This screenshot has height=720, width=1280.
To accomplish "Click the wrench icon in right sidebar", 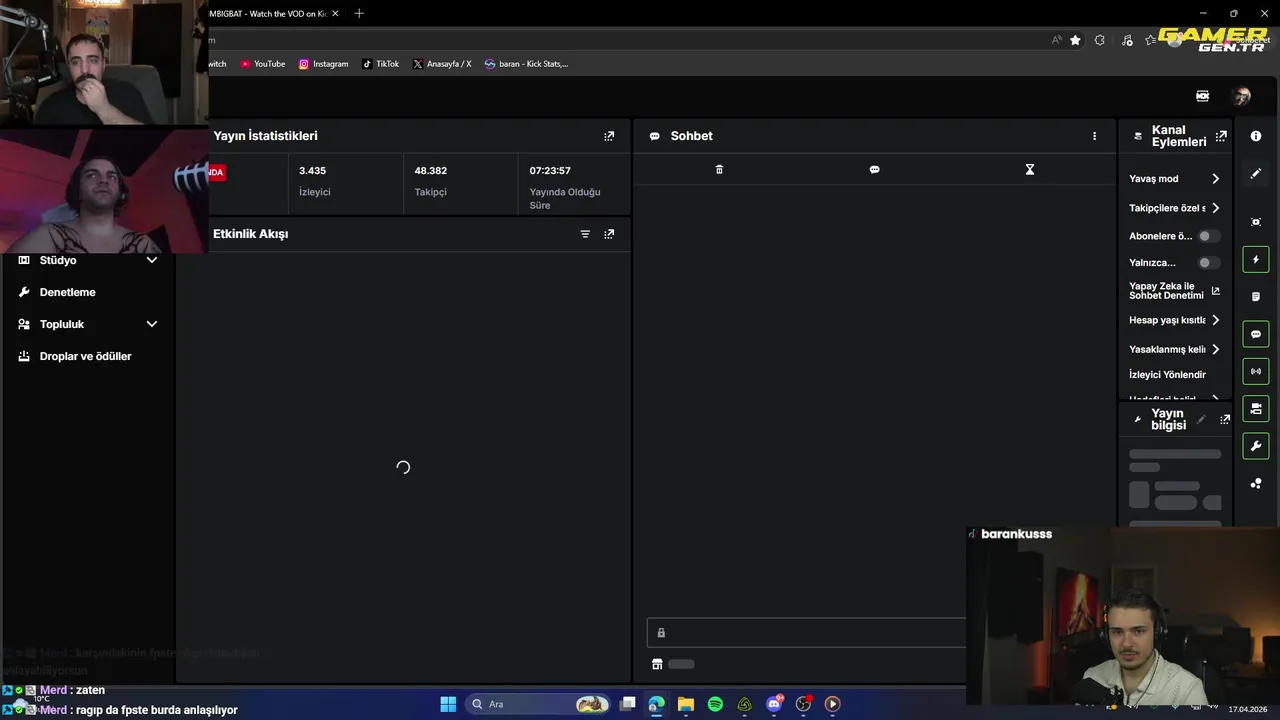I will pos(1256,446).
